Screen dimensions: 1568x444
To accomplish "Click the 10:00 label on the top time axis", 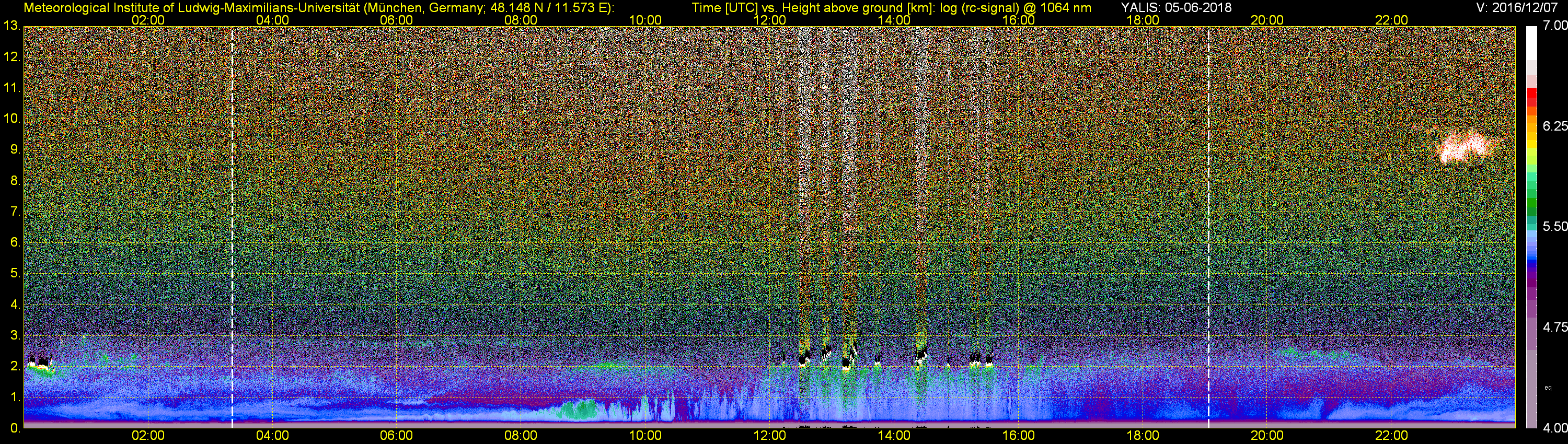I will pyautogui.click(x=645, y=20).
